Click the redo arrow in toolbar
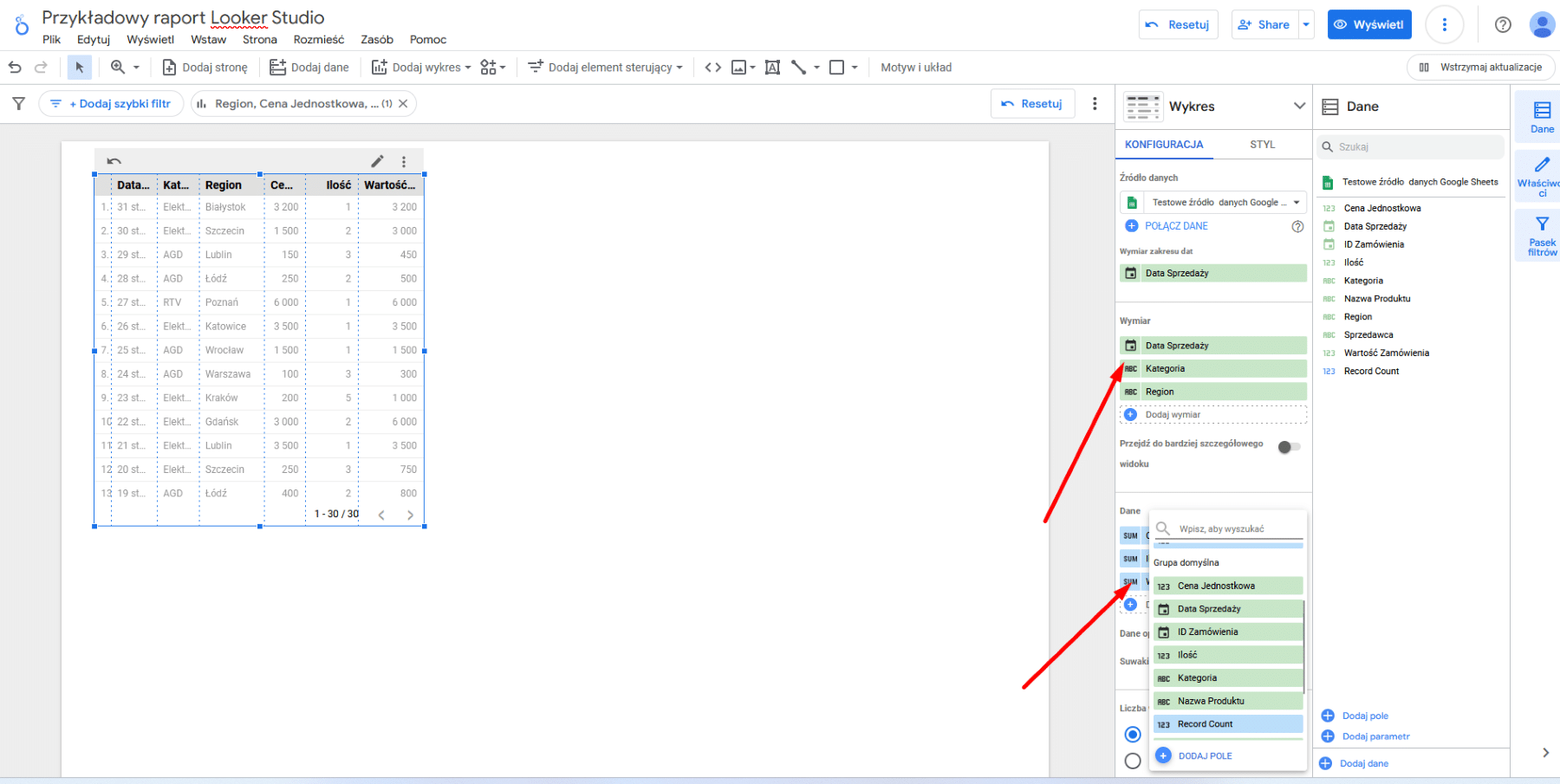Viewport: 1560px width, 784px height. coord(41,67)
